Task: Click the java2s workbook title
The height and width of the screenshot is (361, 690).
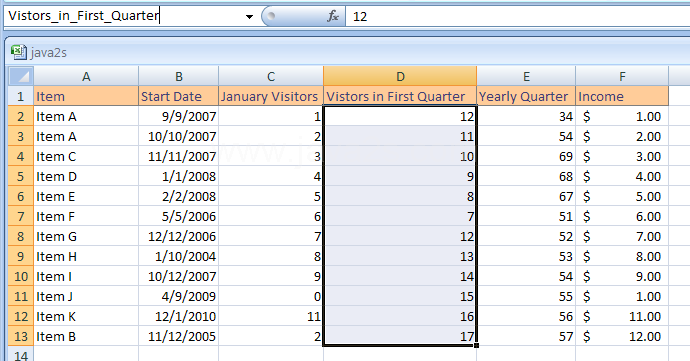Action: tap(49, 53)
